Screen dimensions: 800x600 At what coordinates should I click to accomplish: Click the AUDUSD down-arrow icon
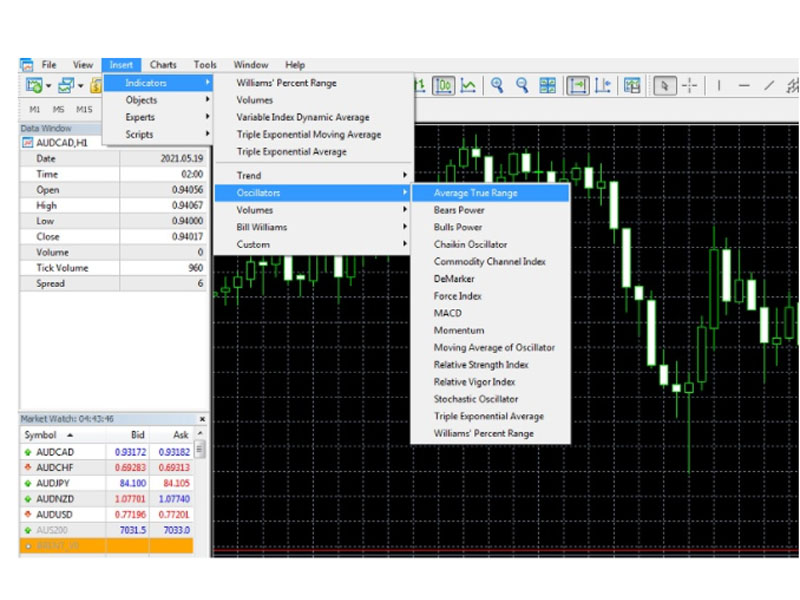click(28, 514)
